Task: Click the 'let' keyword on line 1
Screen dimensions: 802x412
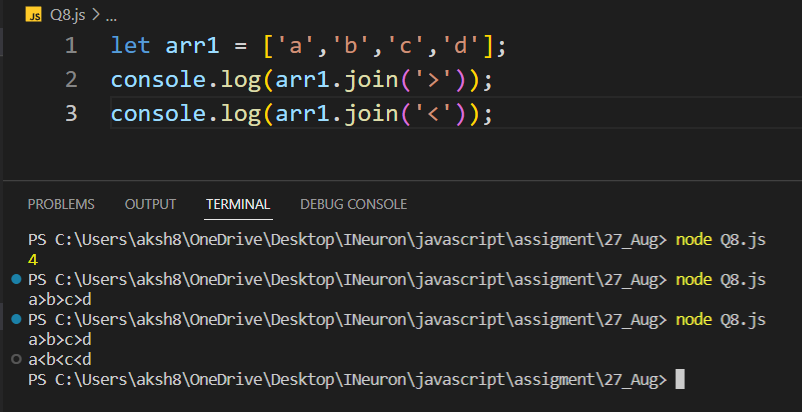Action: coord(130,47)
